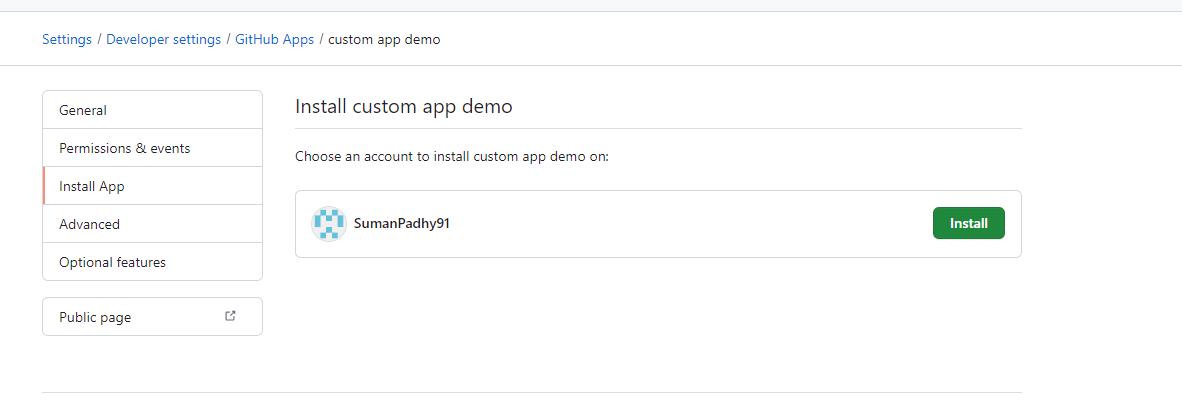Click slash separator after Settings breadcrumb
This screenshot has height=412, width=1182.
point(99,39)
